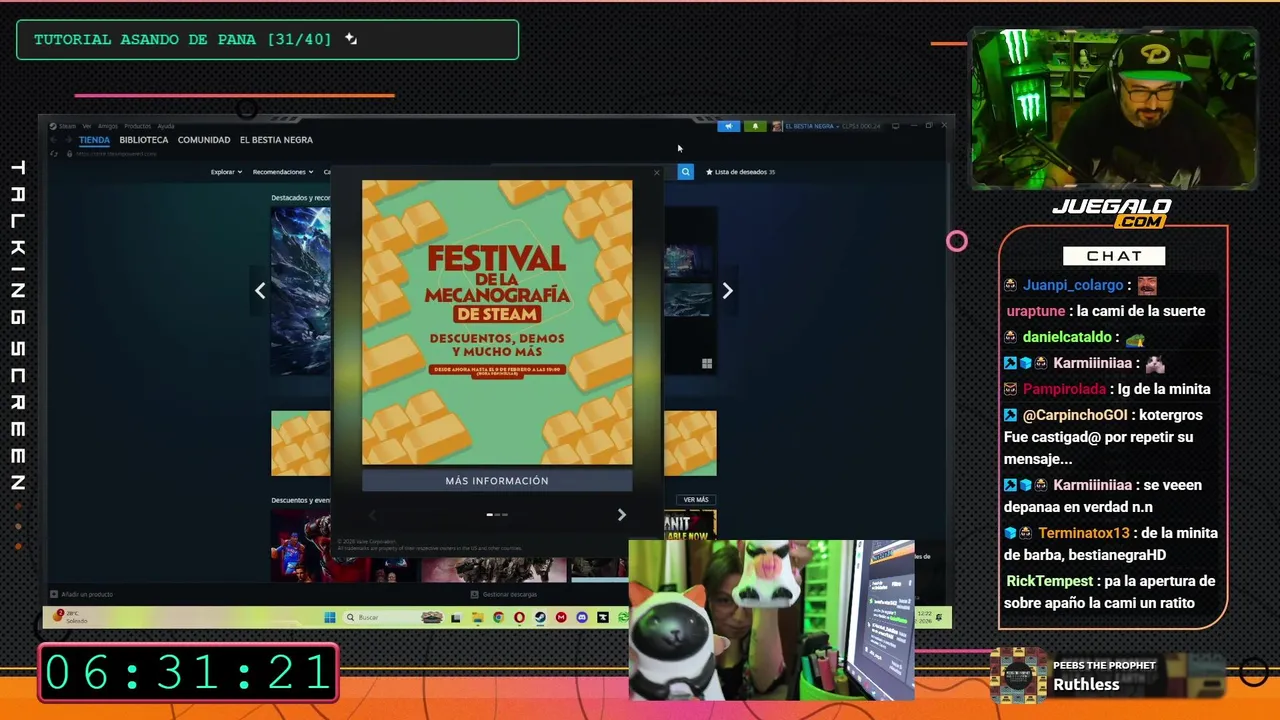Select the second popup page dot
The width and height of the screenshot is (1280, 720).
[x=497, y=514]
